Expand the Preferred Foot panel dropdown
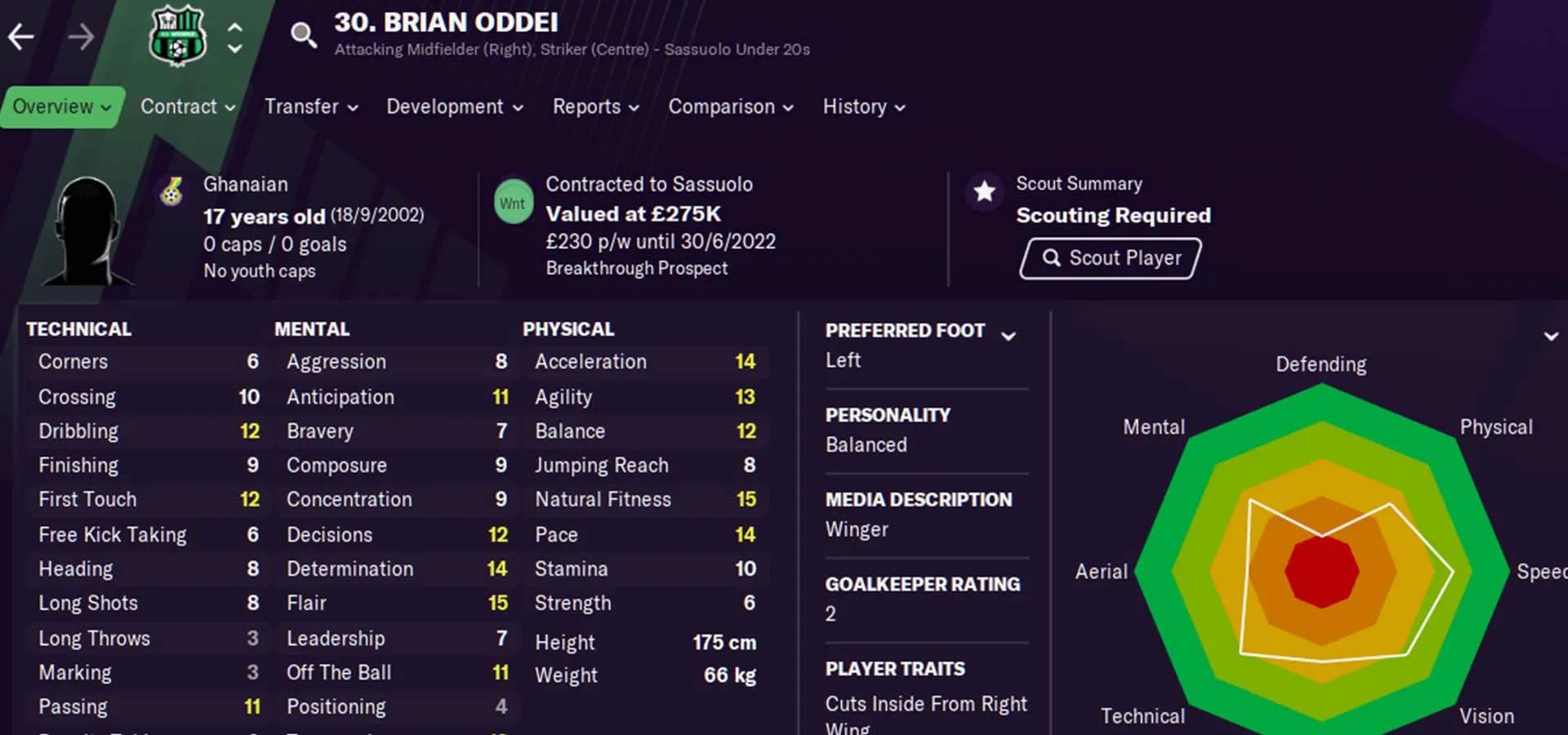The width and height of the screenshot is (1568, 735). (x=1009, y=336)
